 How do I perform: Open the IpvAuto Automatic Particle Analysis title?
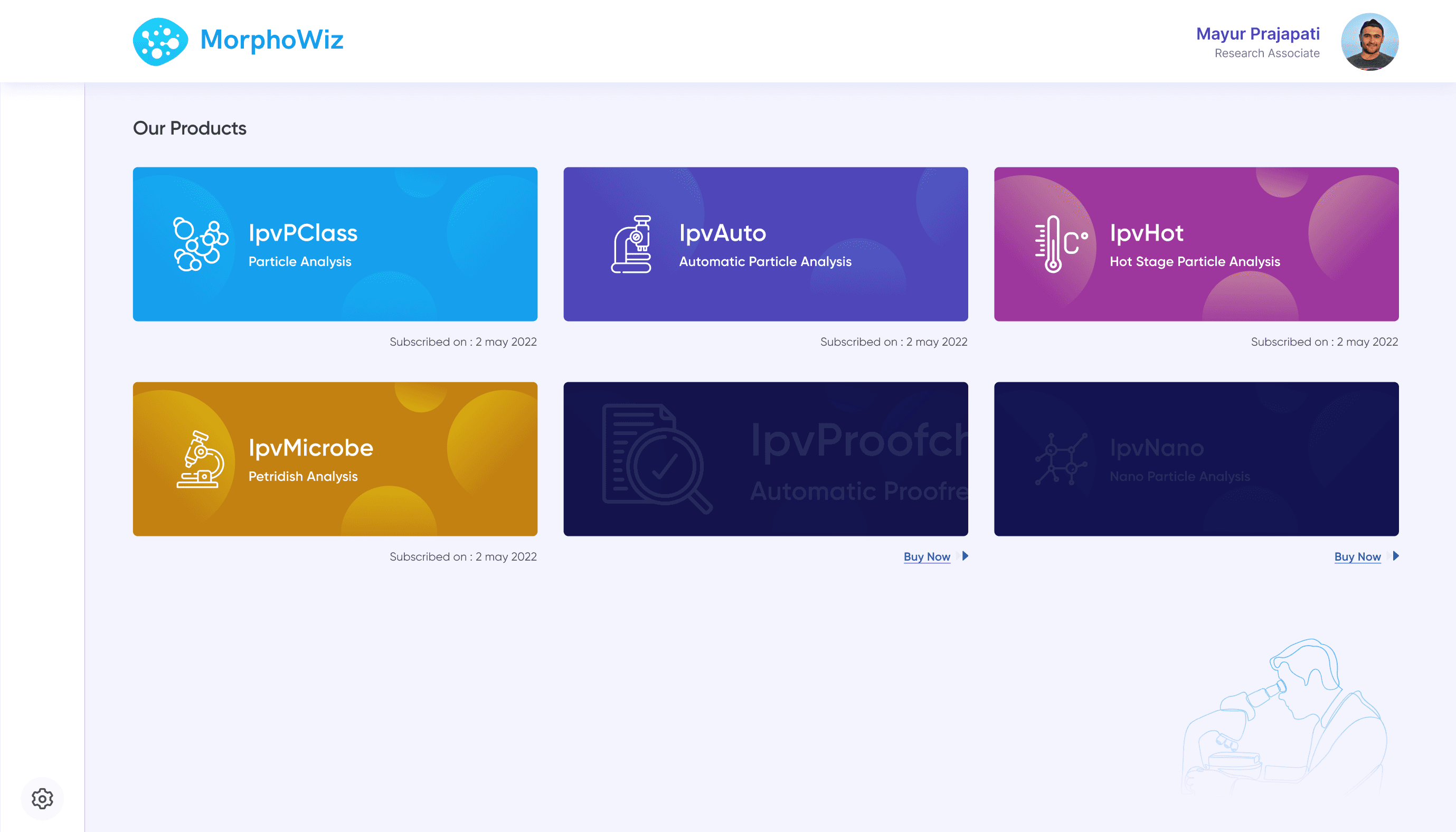pyautogui.click(x=722, y=233)
